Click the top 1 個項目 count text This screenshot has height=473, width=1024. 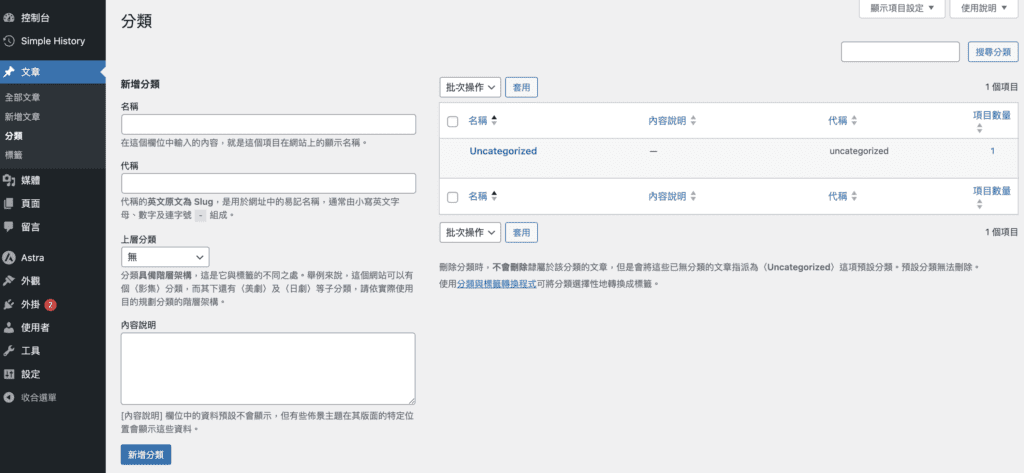point(1002,86)
